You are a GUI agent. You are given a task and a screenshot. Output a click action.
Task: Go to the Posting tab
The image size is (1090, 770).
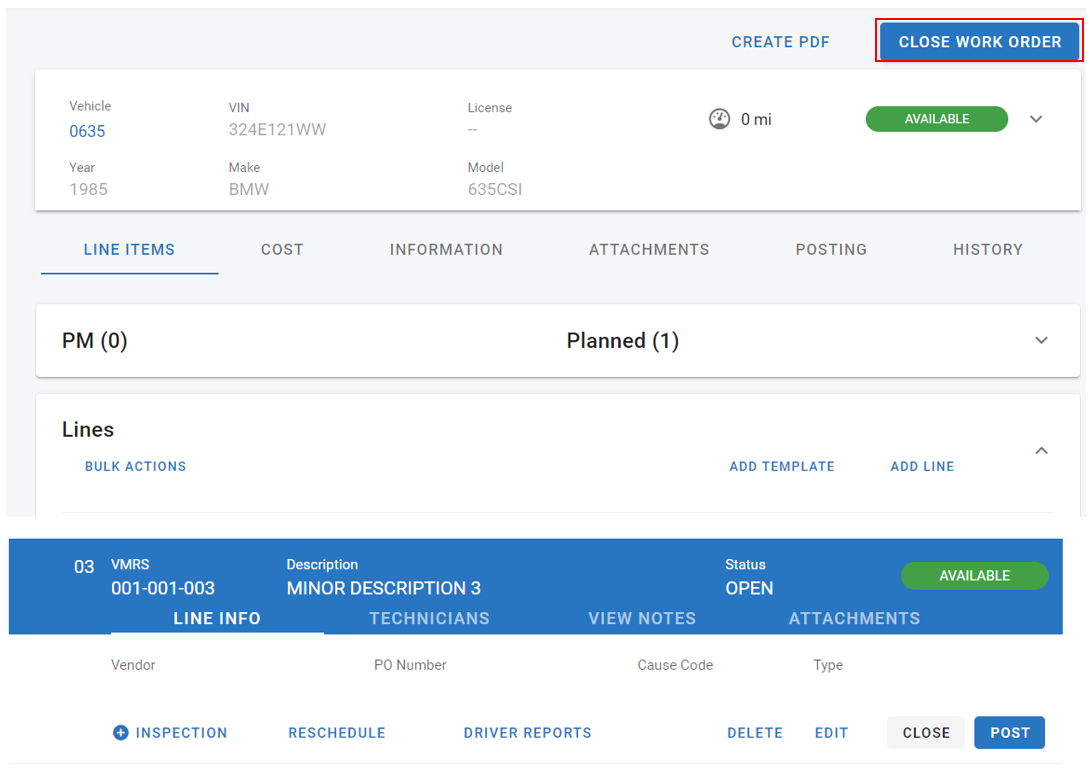[831, 250]
